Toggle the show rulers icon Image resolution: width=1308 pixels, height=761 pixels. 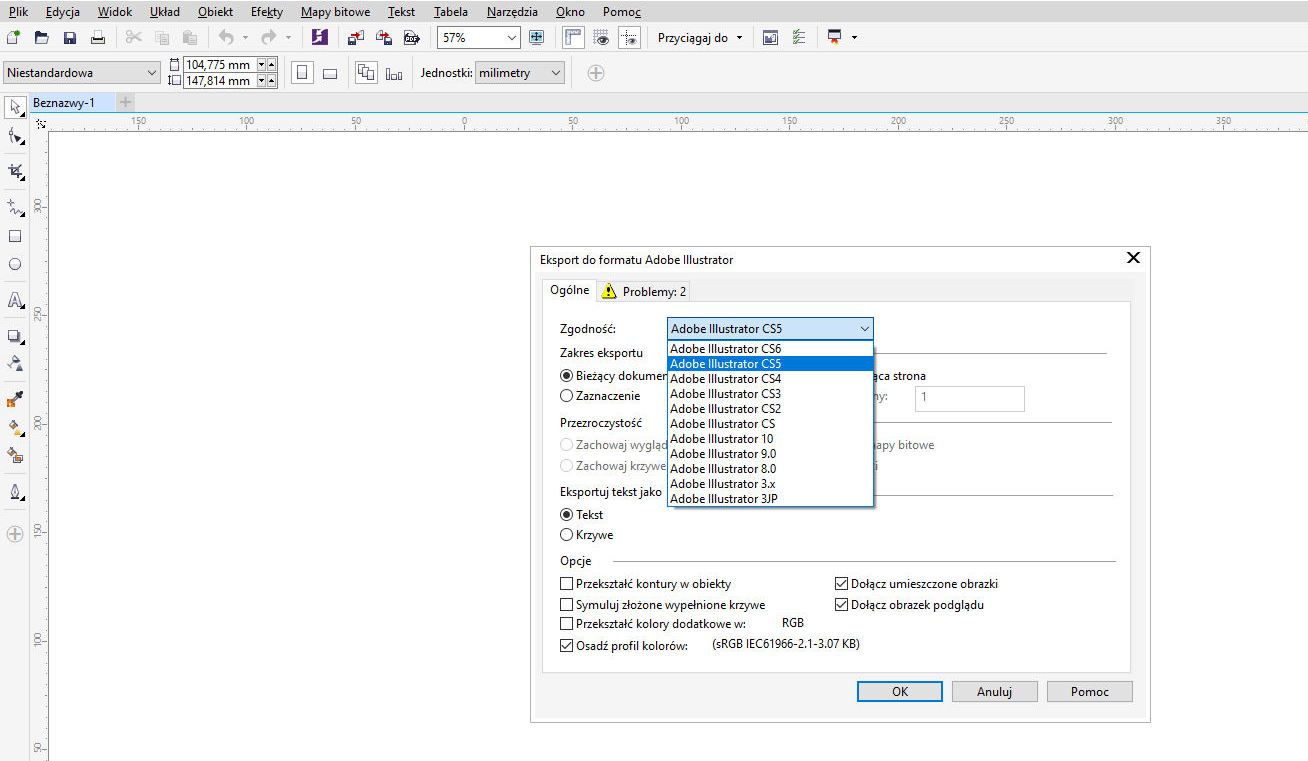573,38
